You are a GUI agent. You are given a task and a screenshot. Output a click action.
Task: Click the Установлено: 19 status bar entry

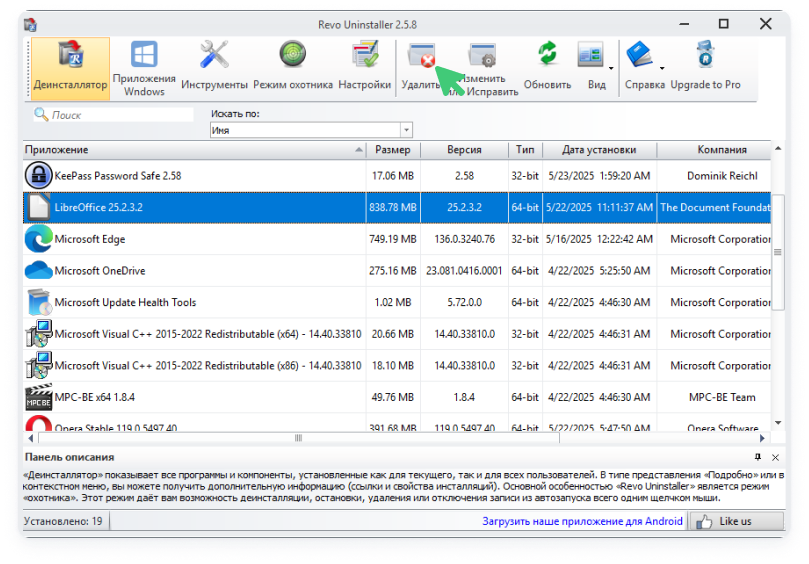63,521
